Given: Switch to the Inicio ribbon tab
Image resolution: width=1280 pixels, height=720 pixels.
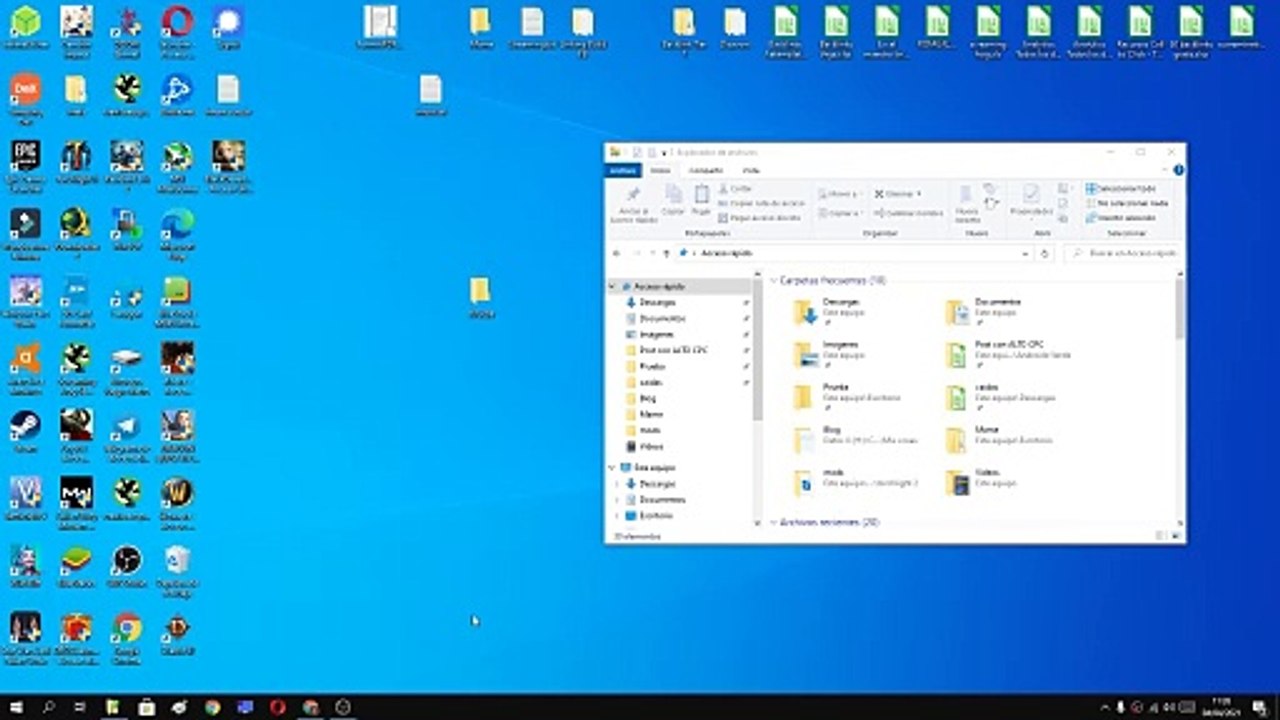Looking at the screenshot, I should pos(661,171).
